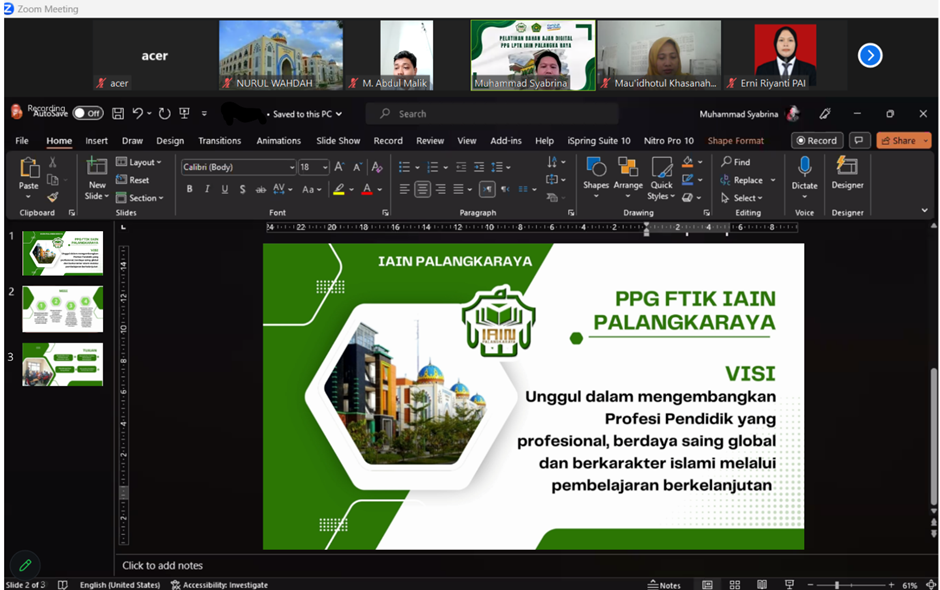Collapse the ribbon chevron
Image resolution: width=940 pixels, height=590 pixels.
coord(924,210)
